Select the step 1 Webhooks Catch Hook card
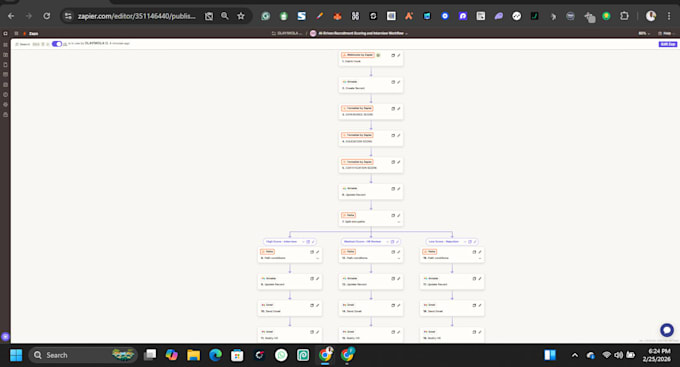The height and width of the screenshot is (367, 680). 371,58
